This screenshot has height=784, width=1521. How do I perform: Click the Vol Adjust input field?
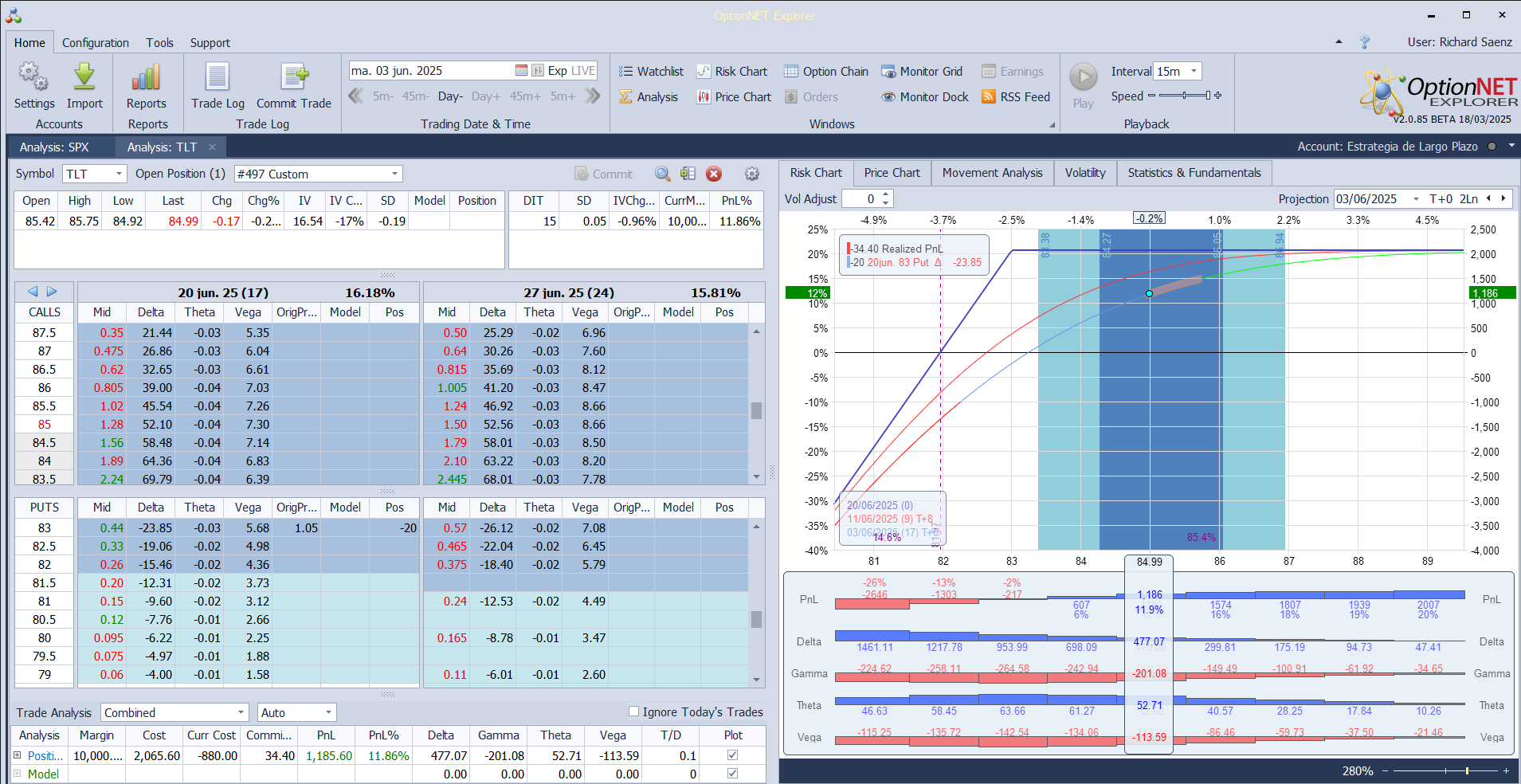[860, 198]
